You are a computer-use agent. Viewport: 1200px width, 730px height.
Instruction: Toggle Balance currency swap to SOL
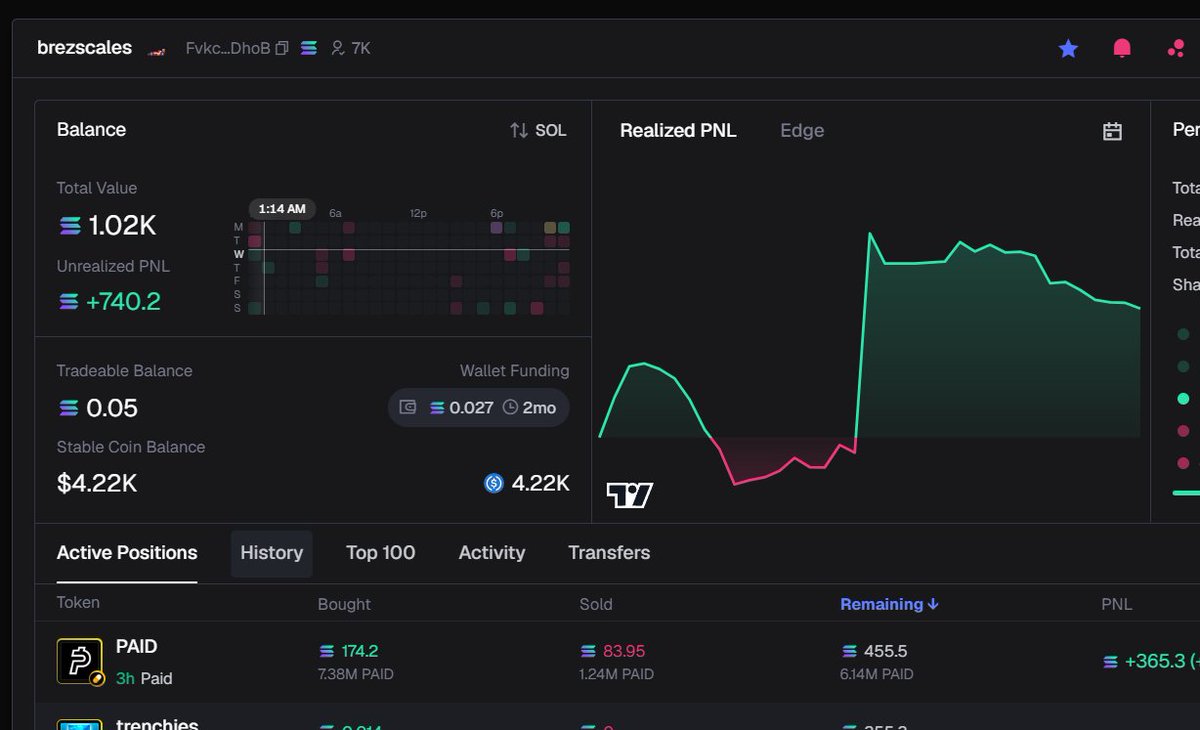(538, 130)
